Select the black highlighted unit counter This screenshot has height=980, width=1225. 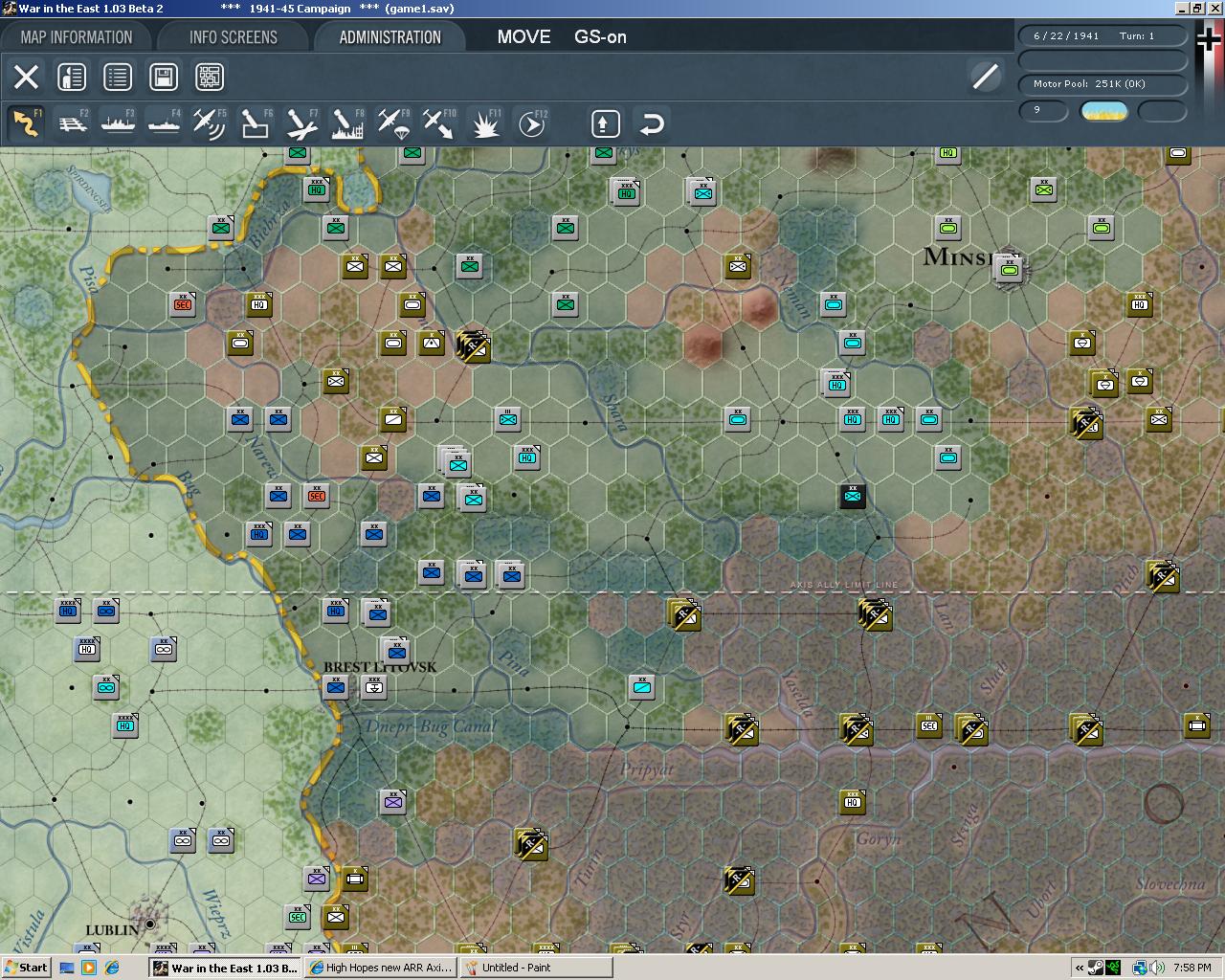pos(853,496)
